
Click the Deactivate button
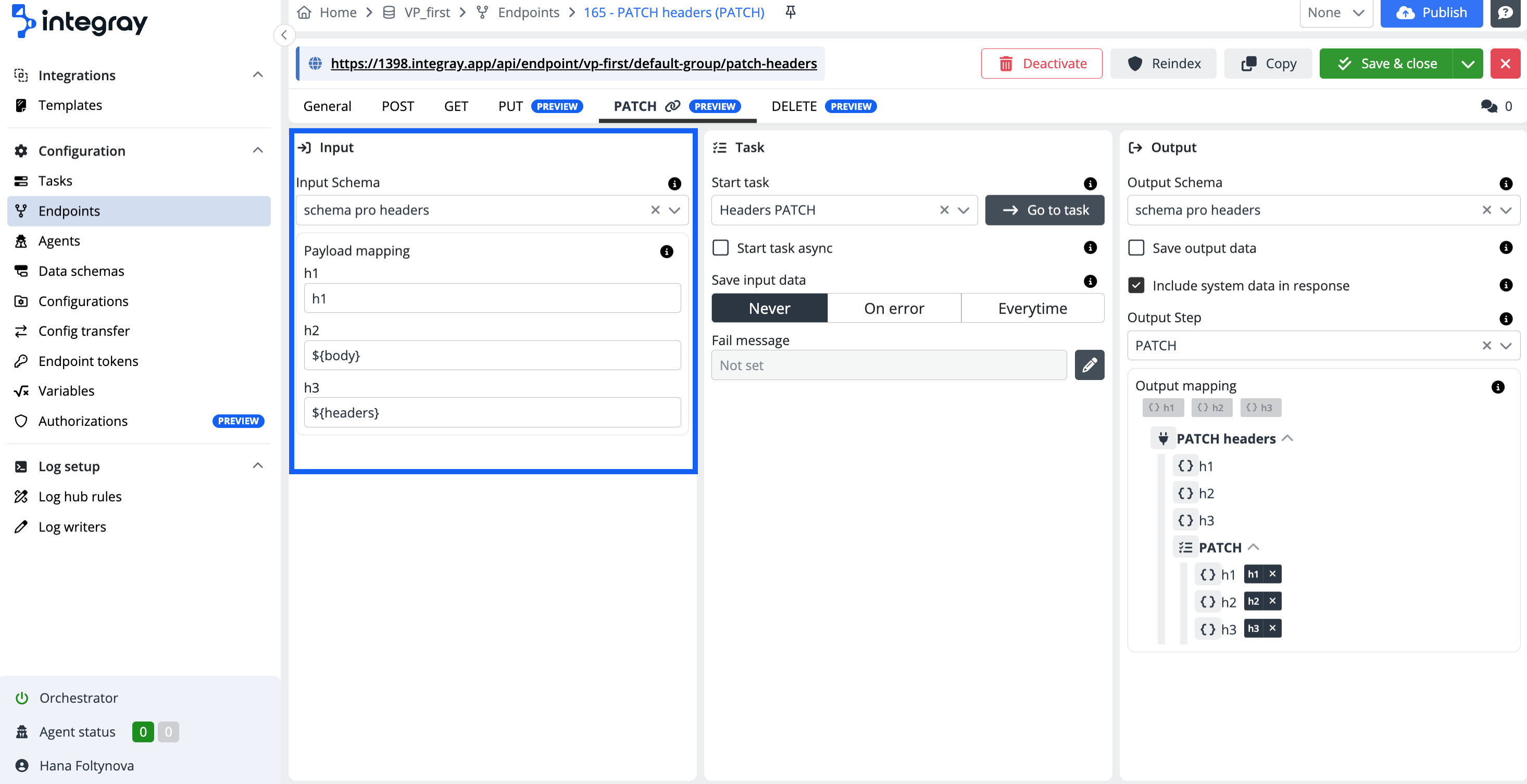pos(1042,64)
